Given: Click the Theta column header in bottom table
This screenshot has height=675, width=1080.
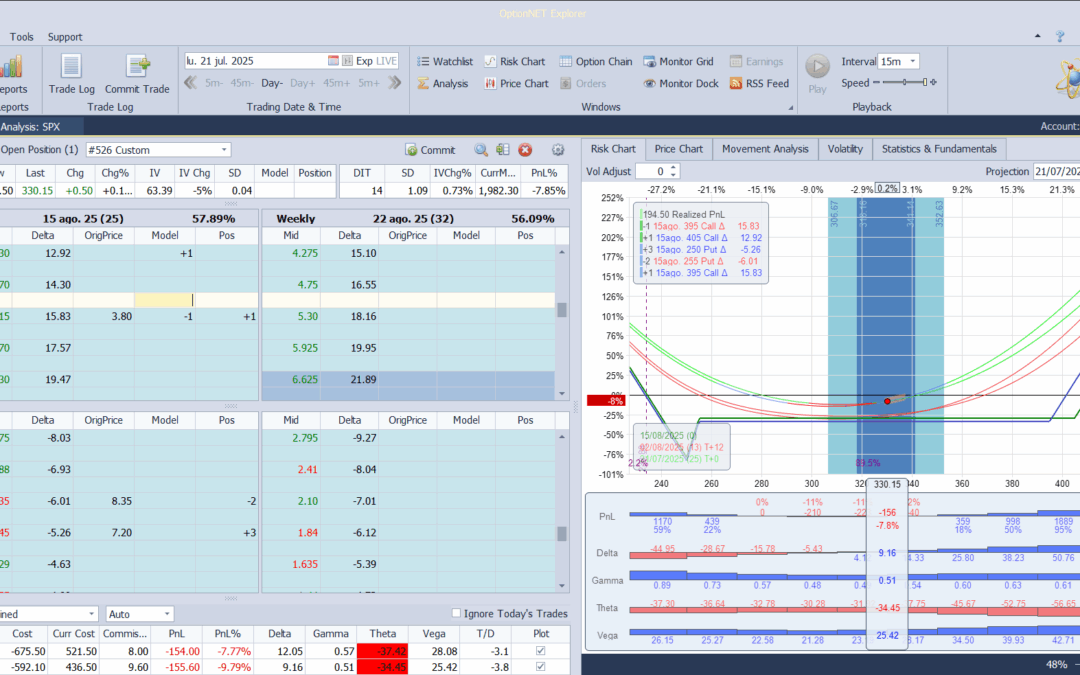Looking at the screenshot, I should 382,634.
